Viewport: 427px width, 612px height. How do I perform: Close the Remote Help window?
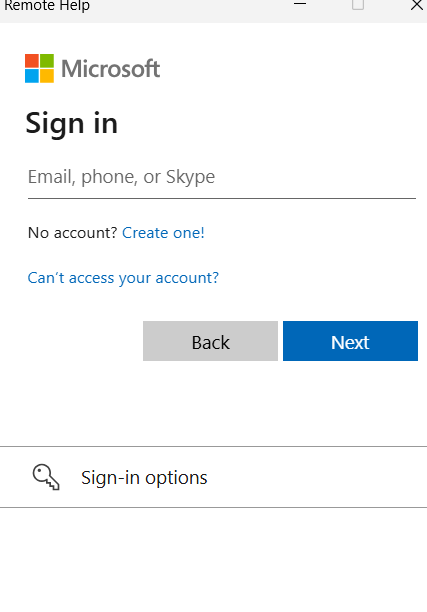(x=417, y=5)
